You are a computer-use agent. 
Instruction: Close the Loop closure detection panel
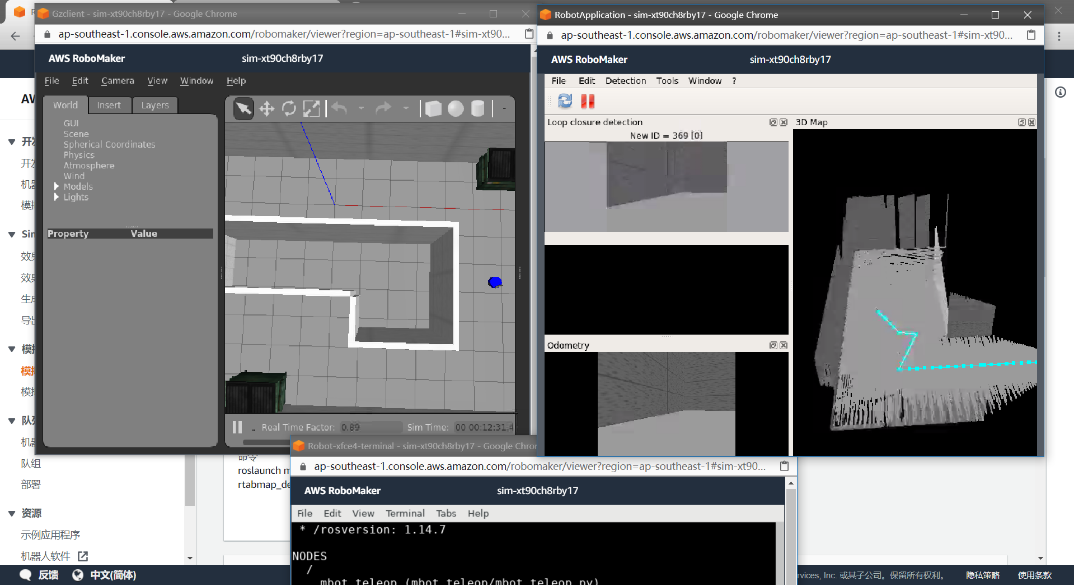pyautogui.click(x=783, y=122)
